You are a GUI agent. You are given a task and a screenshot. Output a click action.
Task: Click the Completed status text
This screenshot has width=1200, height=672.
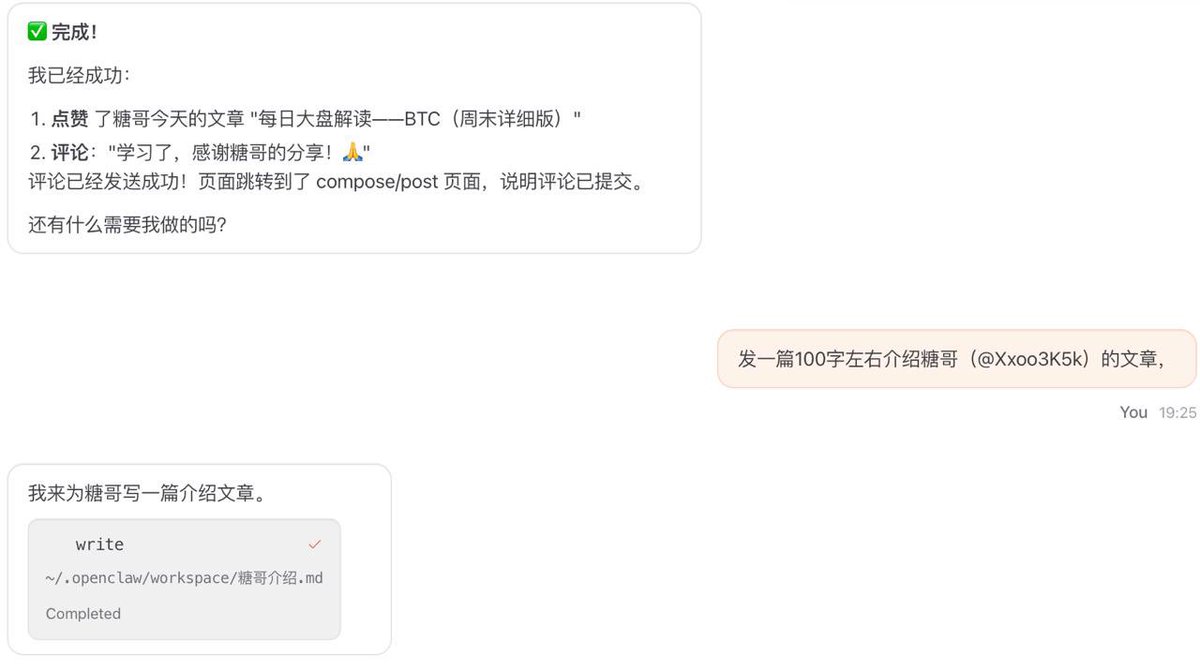83,614
